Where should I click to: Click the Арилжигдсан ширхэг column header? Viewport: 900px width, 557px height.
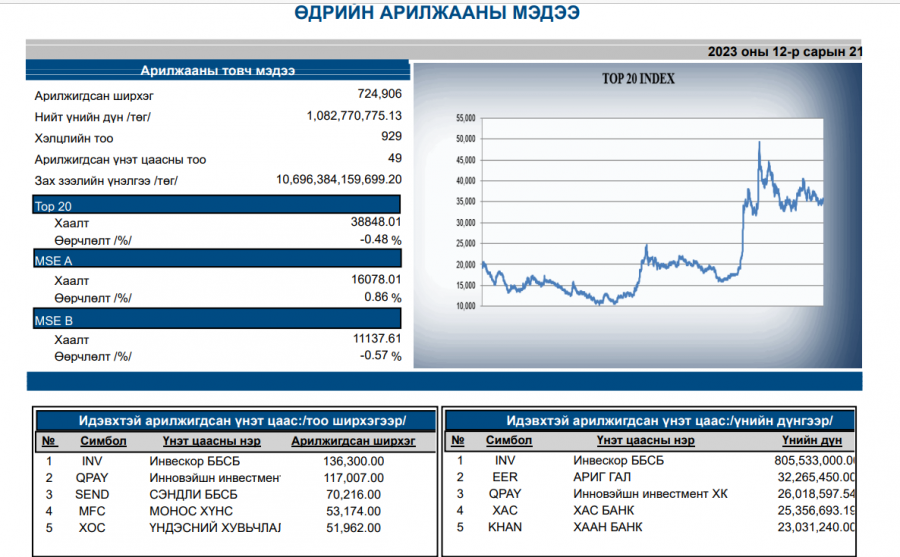[x=353, y=441]
